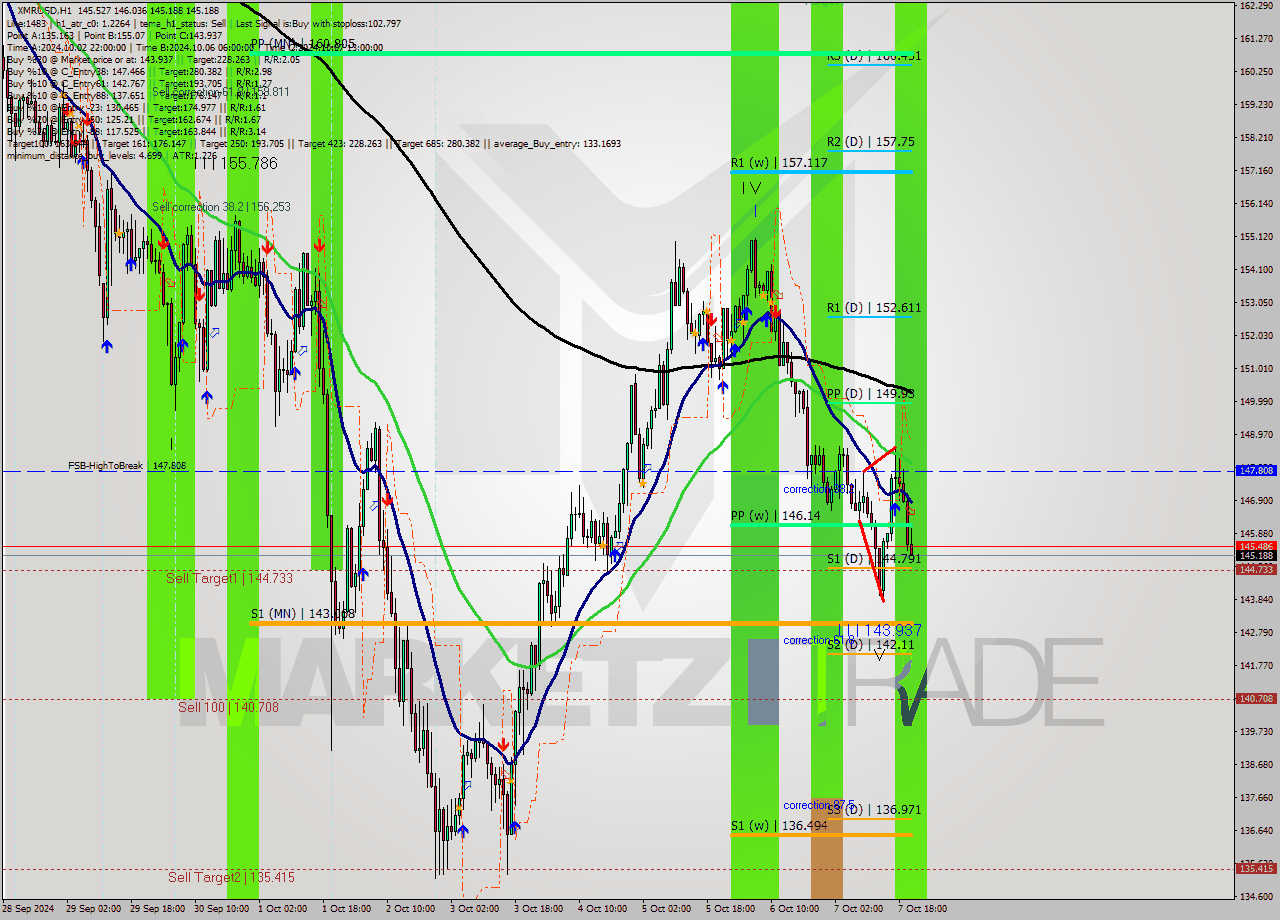Click the 'S2 (D) | 142.11' support label
Image resolution: width=1280 pixels, height=920 pixels.
(870, 645)
